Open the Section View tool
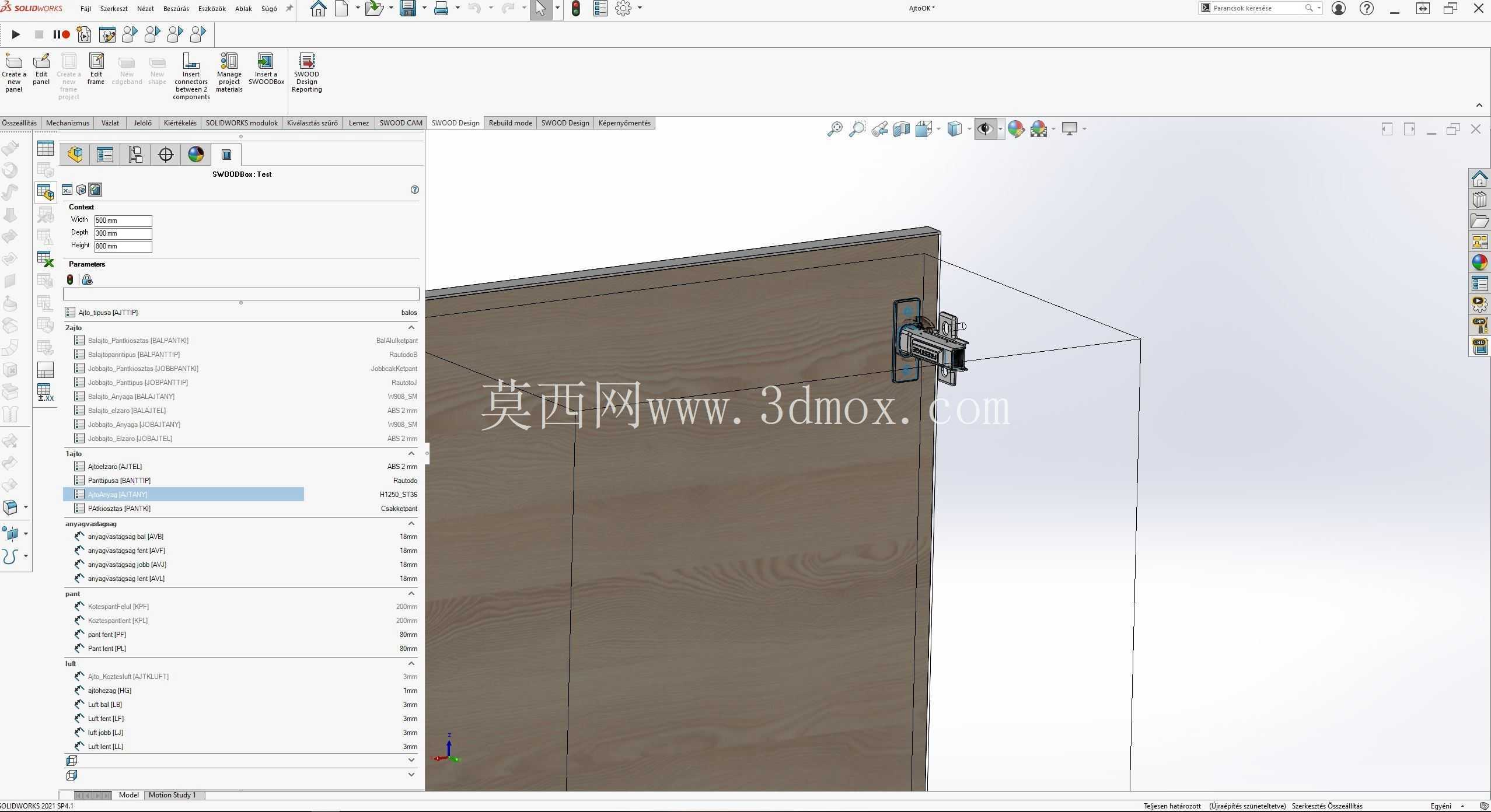This screenshot has width=1491, height=812. [x=902, y=129]
